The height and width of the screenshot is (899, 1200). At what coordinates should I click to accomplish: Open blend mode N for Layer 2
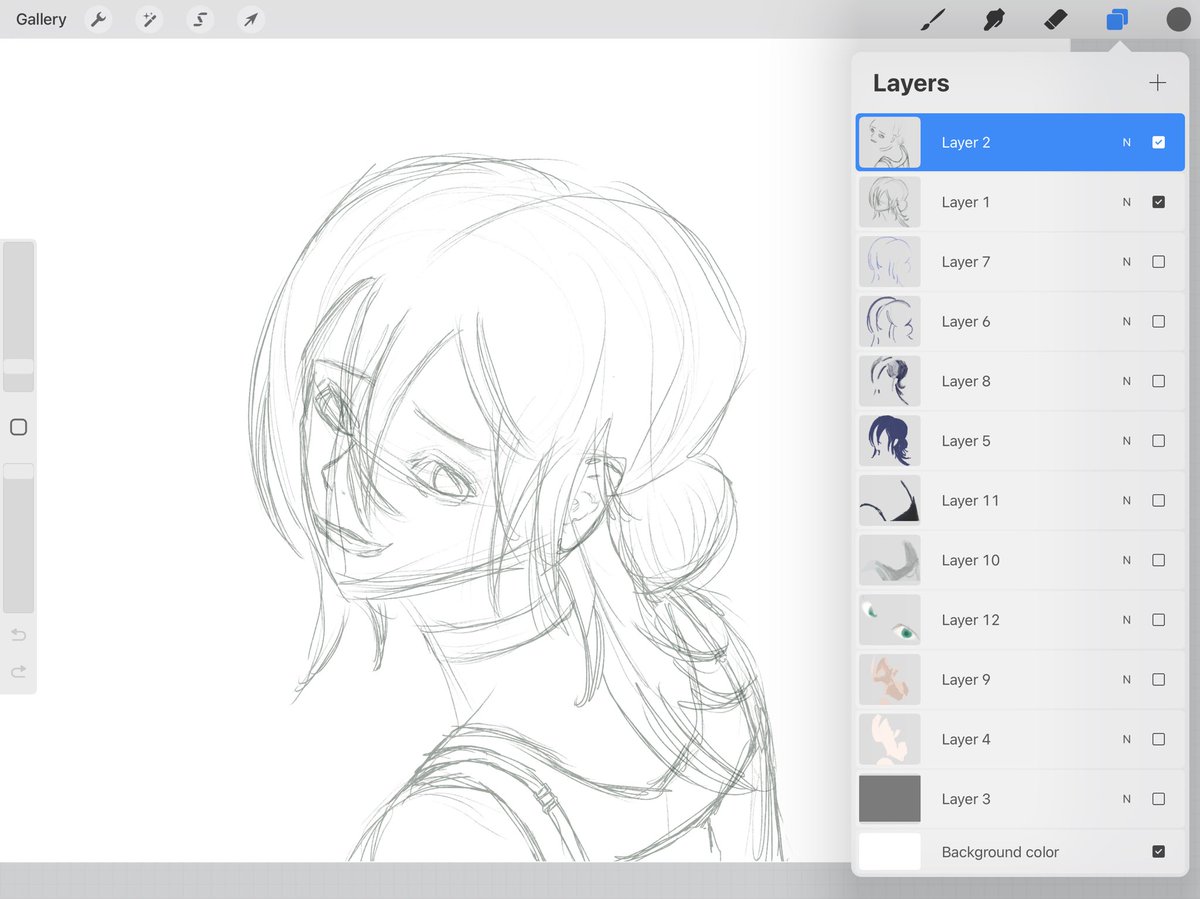coord(1127,142)
